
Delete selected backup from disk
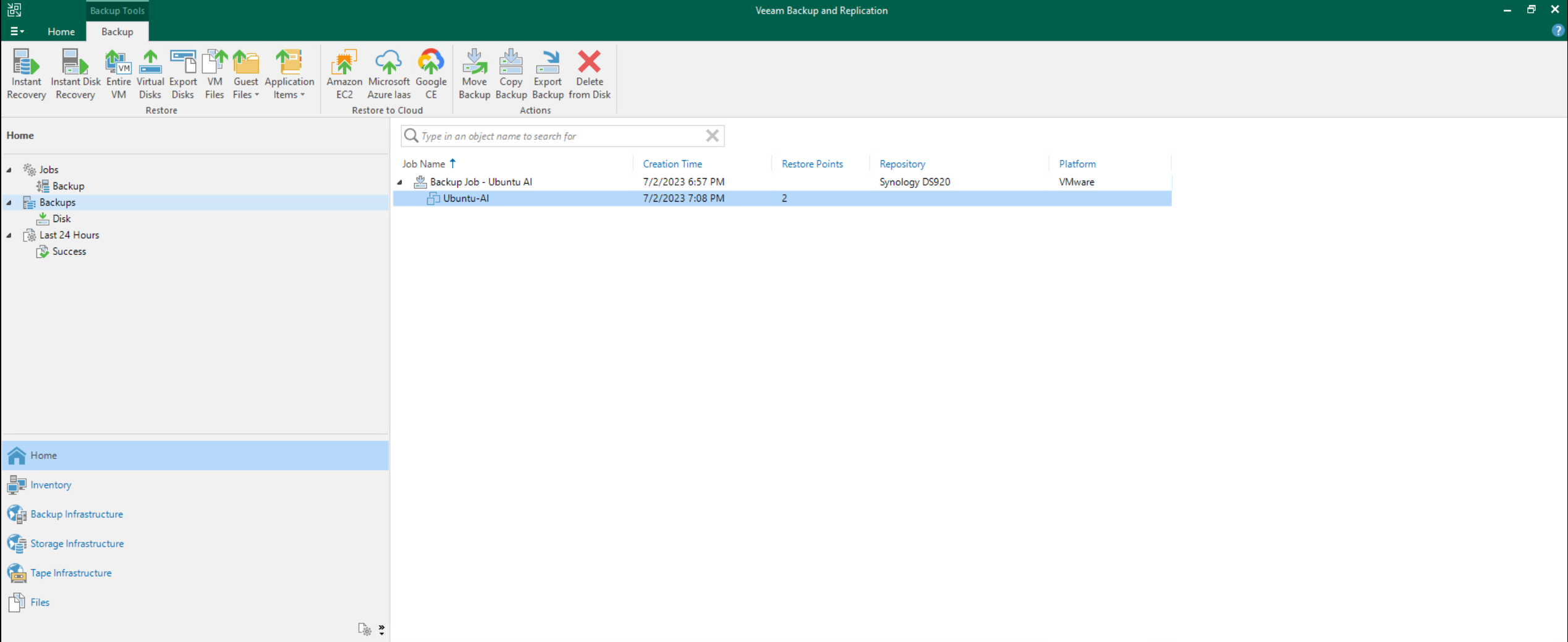coord(590,74)
